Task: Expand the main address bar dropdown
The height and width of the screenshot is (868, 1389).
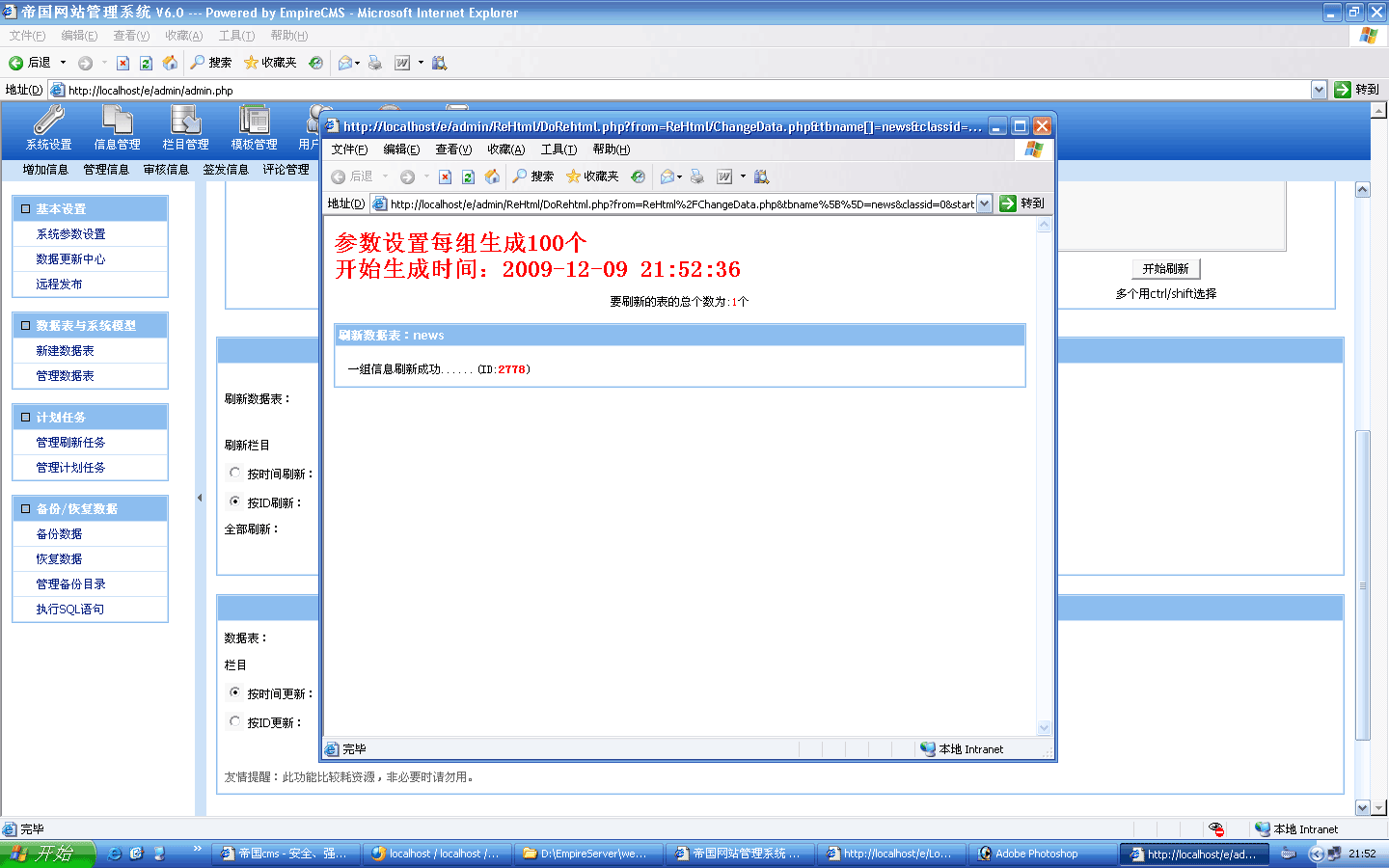Action: click(x=1319, y=90)
